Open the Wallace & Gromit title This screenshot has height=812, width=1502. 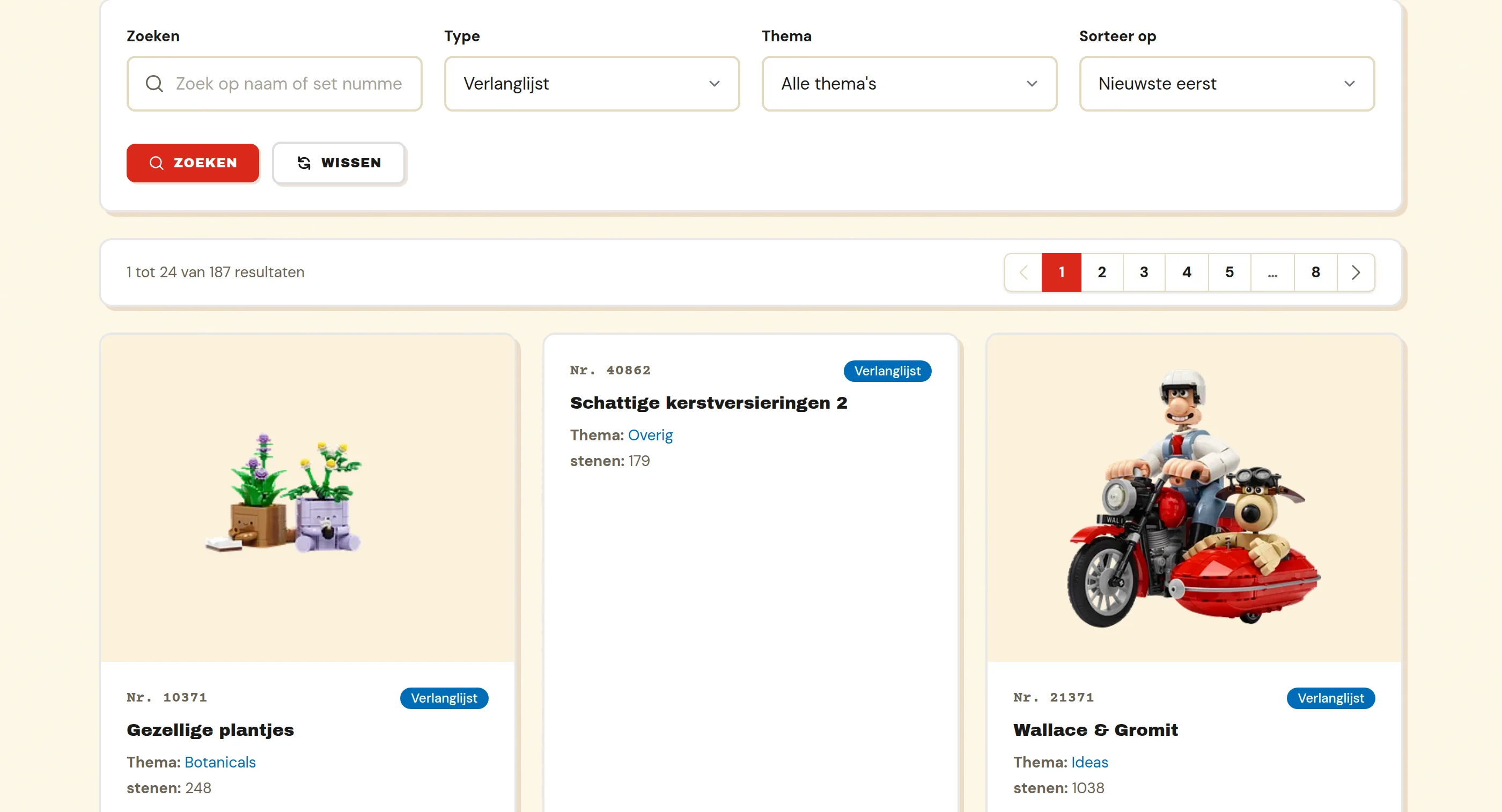pyautogui.click(x=1095, y=730)
